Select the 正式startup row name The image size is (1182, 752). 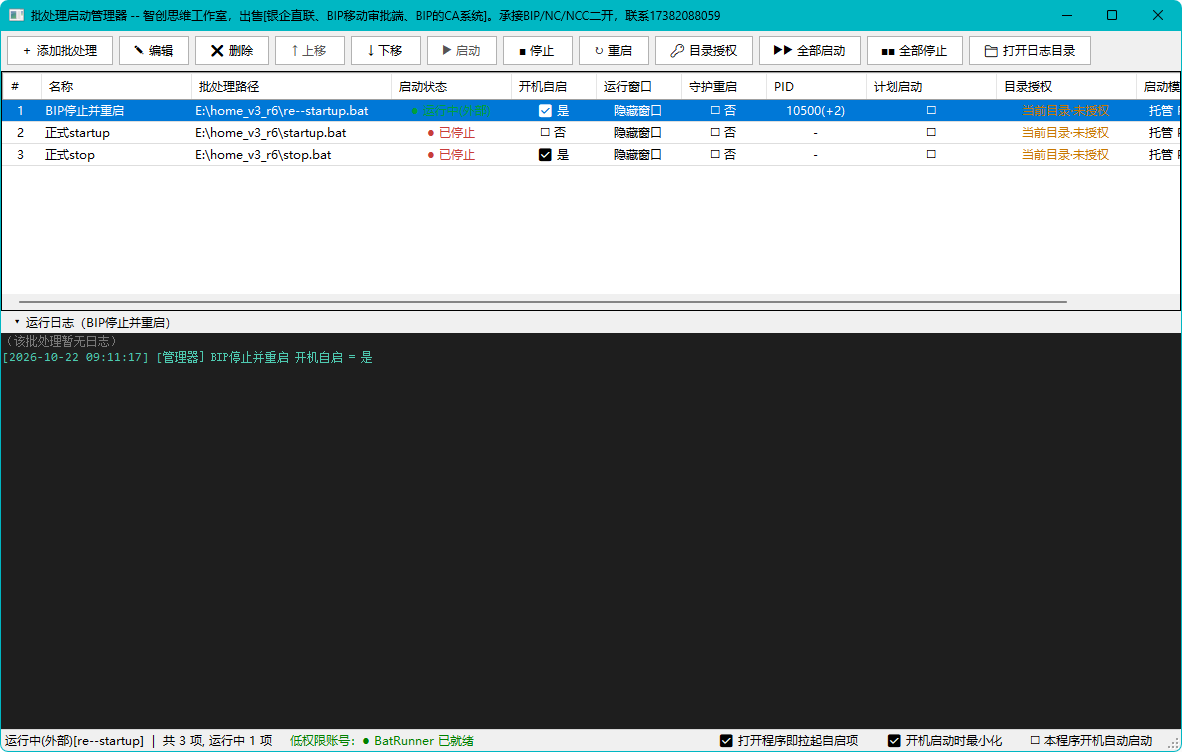pyautogui.click(x=77, y=133)
